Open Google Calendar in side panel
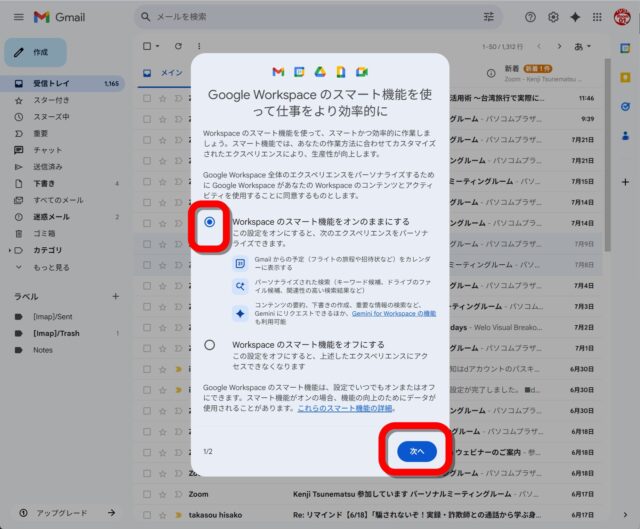Image resolution: width=640 pixels, height=529 pixels. pos(625,48)
